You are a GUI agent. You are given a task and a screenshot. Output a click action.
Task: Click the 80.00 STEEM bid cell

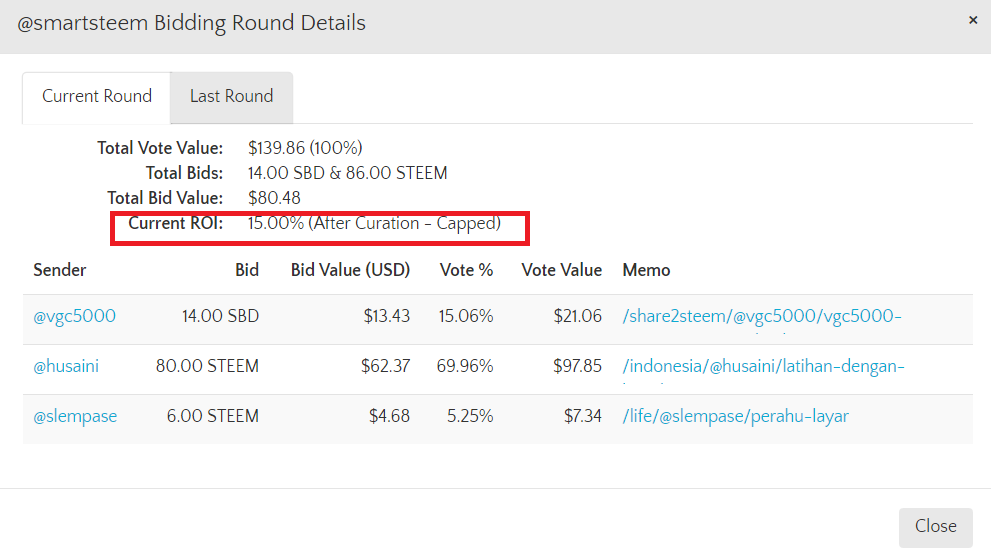207,366
